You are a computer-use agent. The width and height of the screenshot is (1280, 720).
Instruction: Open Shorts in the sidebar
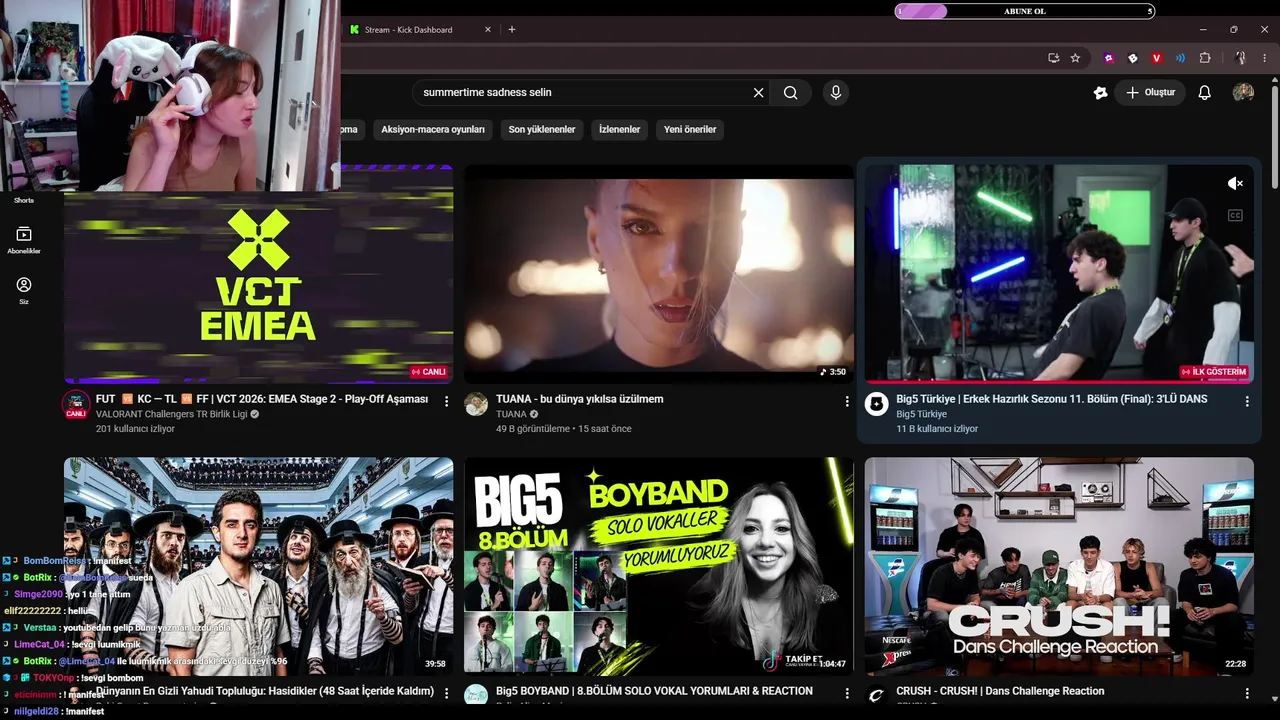tap(24, 200)
